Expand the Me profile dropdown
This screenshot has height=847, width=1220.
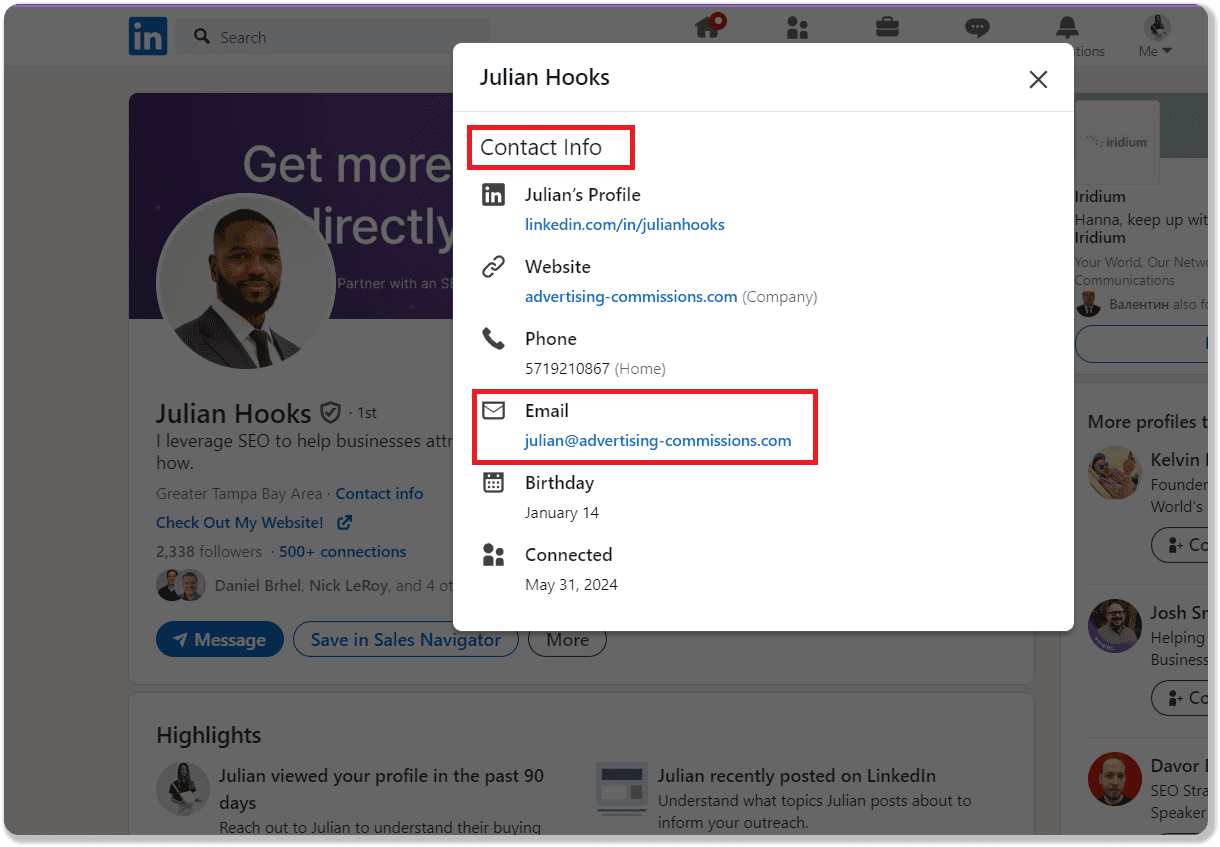pos(1155,36)
